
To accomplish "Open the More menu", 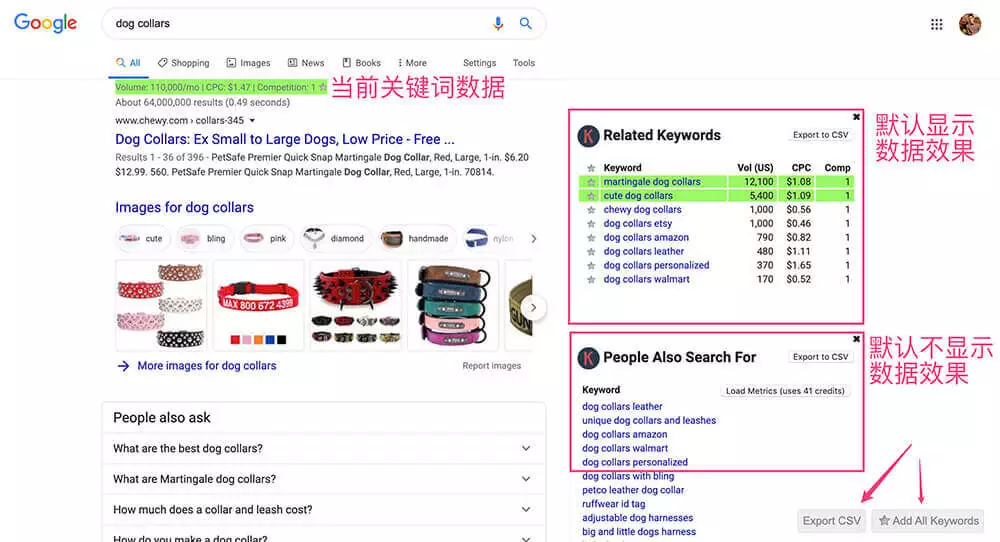I will pyautogui.click(x=412, y=62).
